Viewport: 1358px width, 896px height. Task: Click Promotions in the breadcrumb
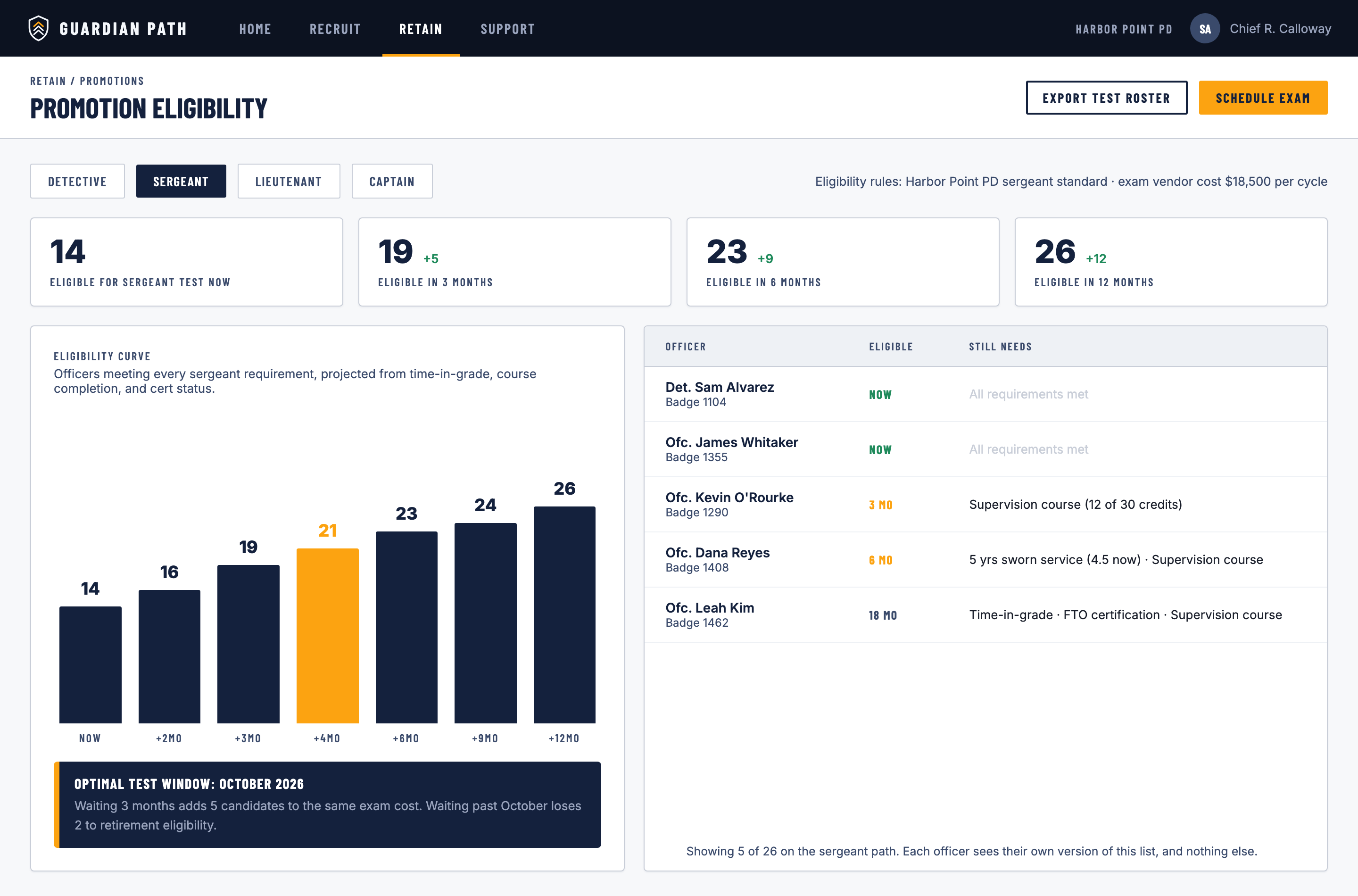[111, 81]
